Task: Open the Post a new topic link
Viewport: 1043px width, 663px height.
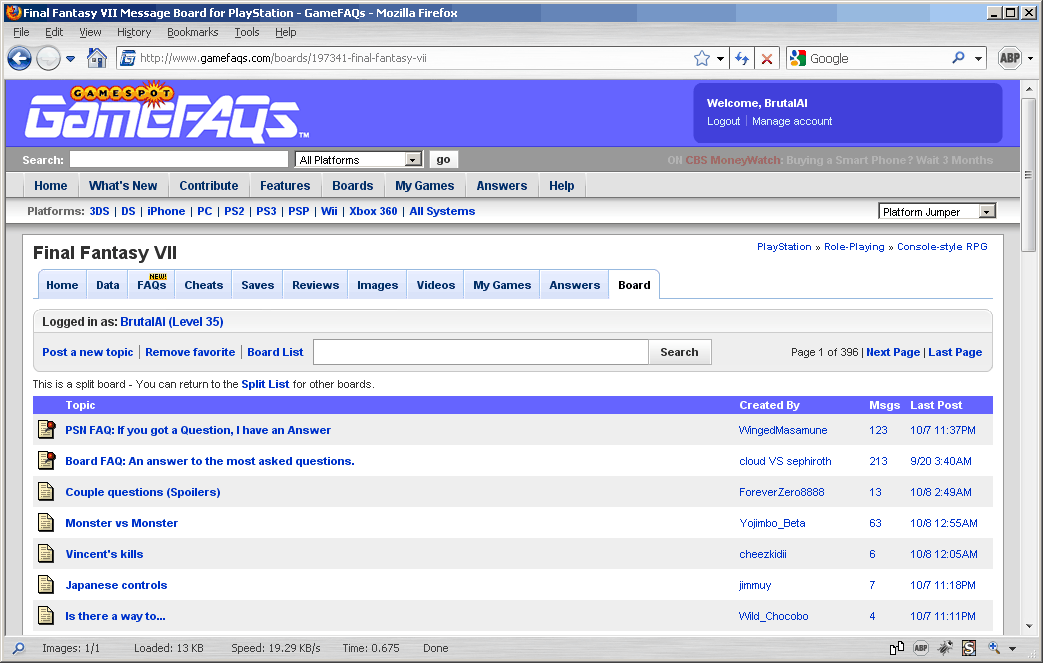Action: pos(87,352)
